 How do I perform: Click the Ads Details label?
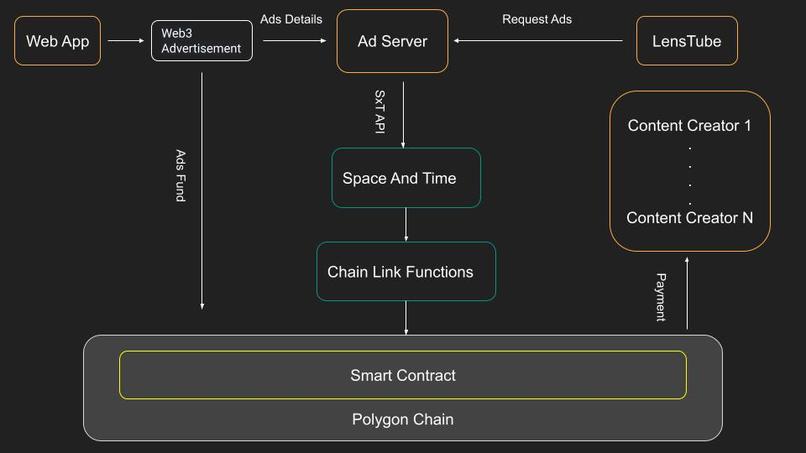[x=291, y=19]
